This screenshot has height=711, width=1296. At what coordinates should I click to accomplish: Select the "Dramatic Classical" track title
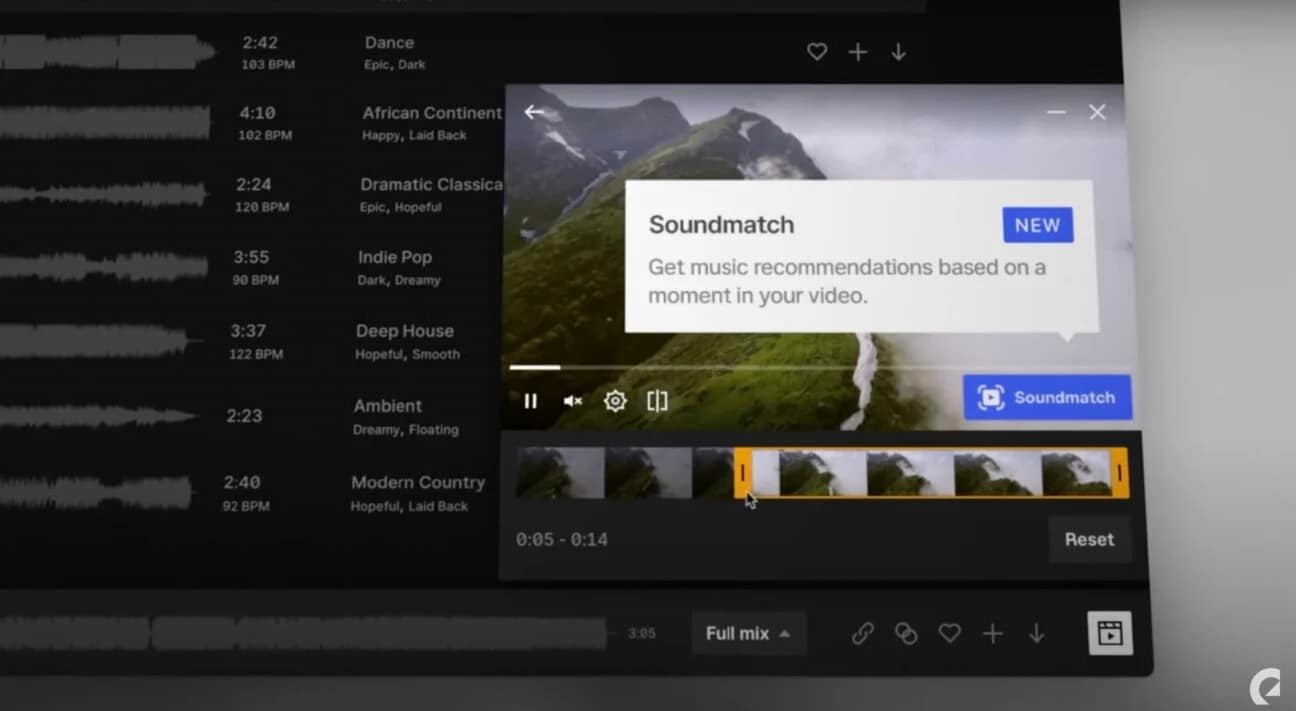tap(431, 185)
